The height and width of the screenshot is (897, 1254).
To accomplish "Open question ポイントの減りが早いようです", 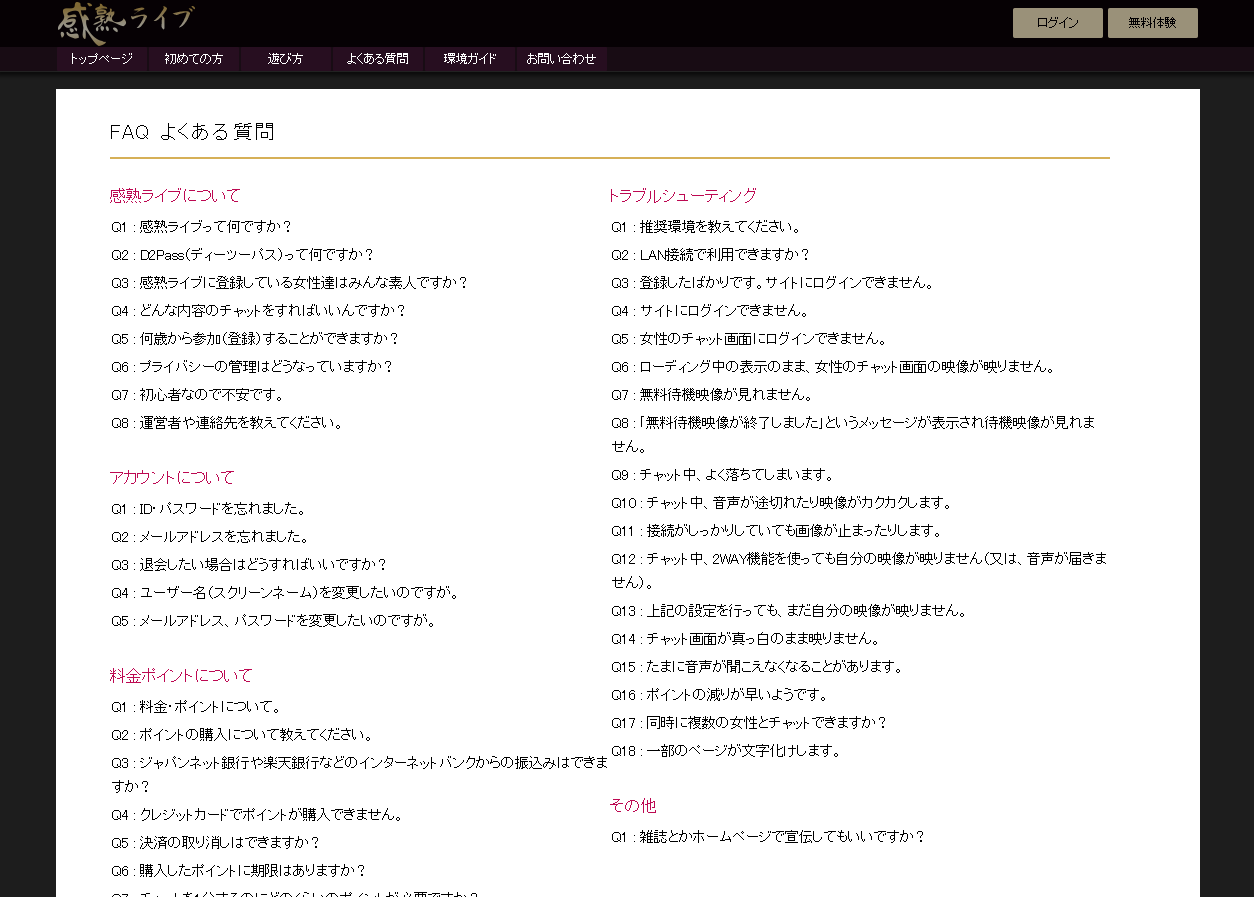I will pyautogui.click(x=720, y=695).
